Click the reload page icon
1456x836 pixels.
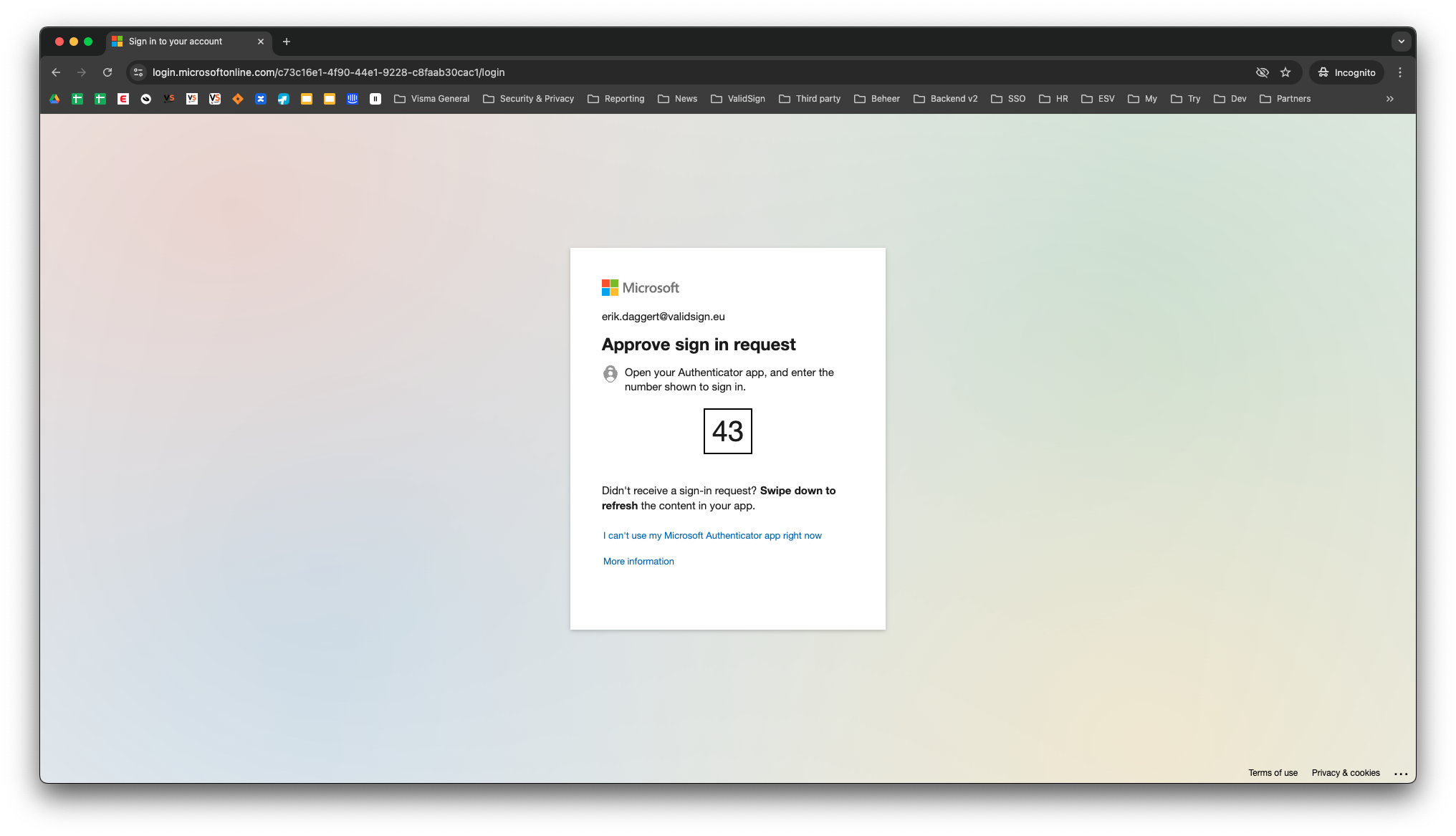click(107, 72)
